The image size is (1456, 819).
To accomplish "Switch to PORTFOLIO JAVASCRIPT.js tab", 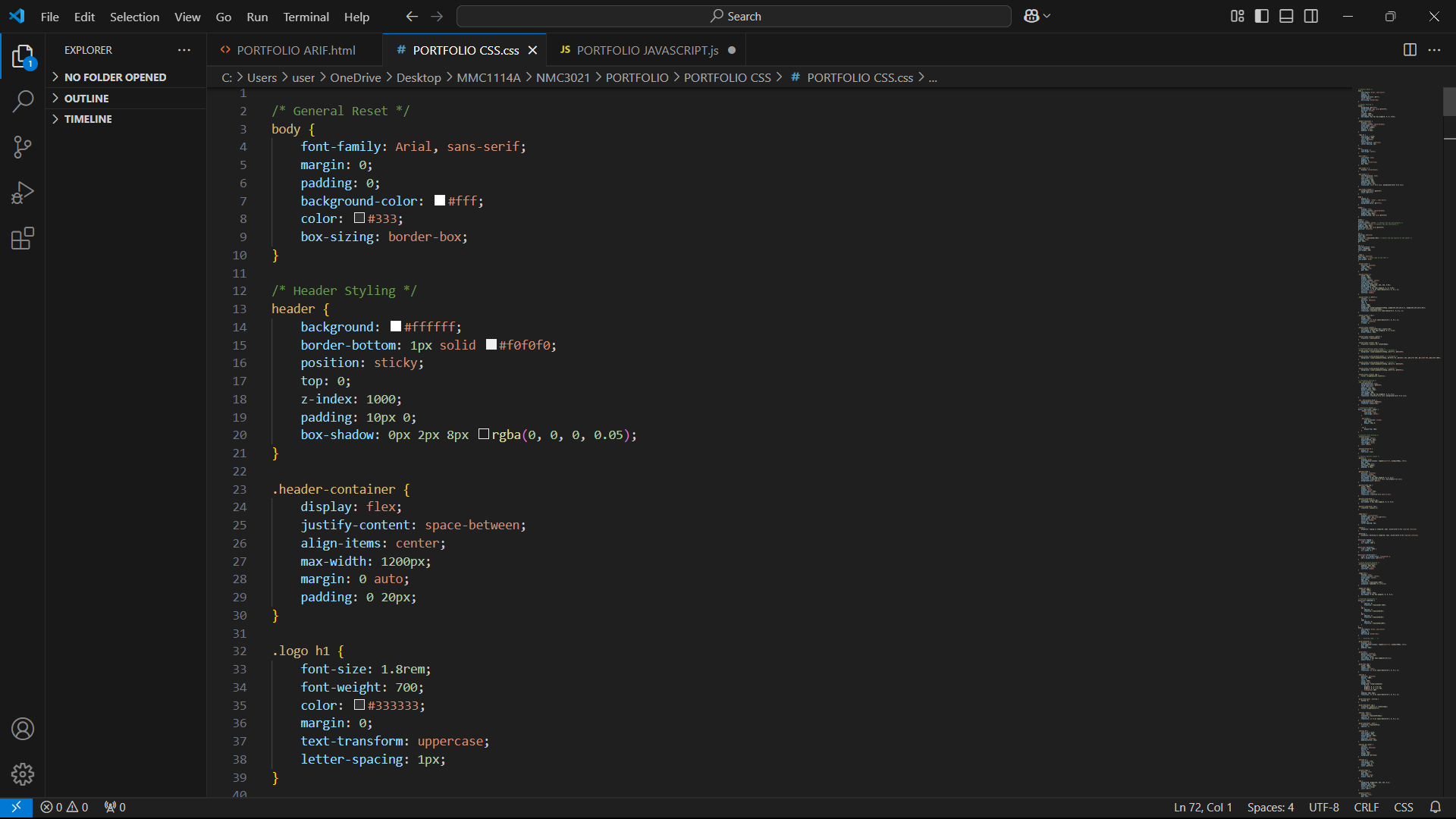I will click(x=648, y=50).
